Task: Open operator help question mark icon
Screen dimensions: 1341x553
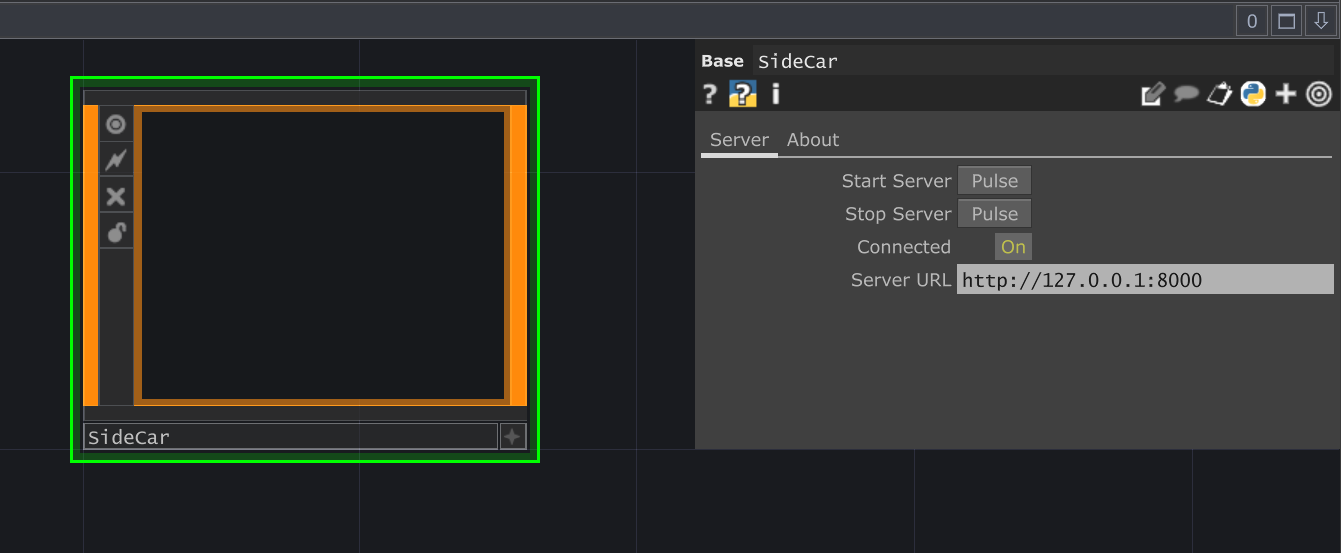Action: pyautogui.click(x=710, y=94)
